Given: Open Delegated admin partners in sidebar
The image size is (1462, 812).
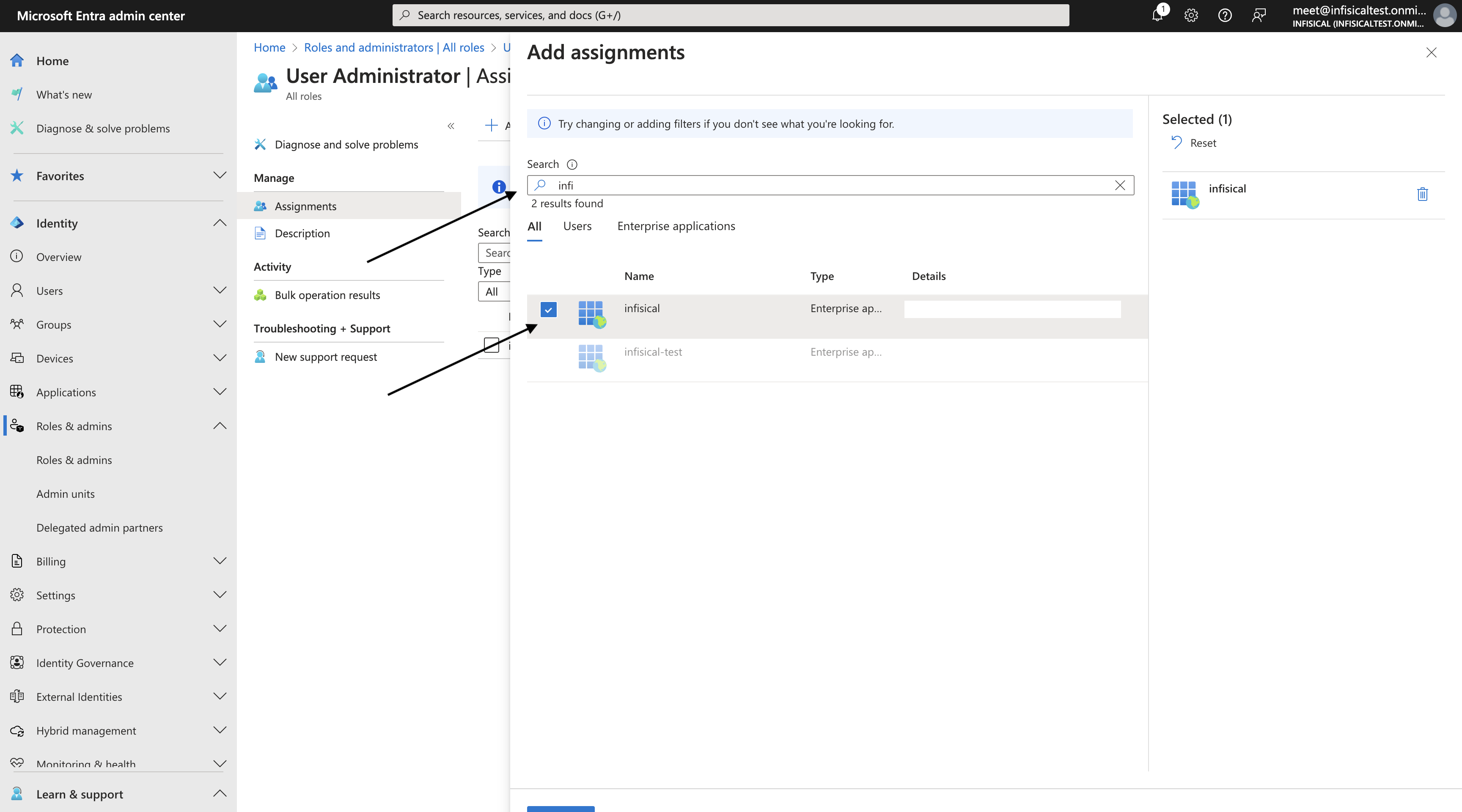Looking at the screenshot, I should pos(99,528).
